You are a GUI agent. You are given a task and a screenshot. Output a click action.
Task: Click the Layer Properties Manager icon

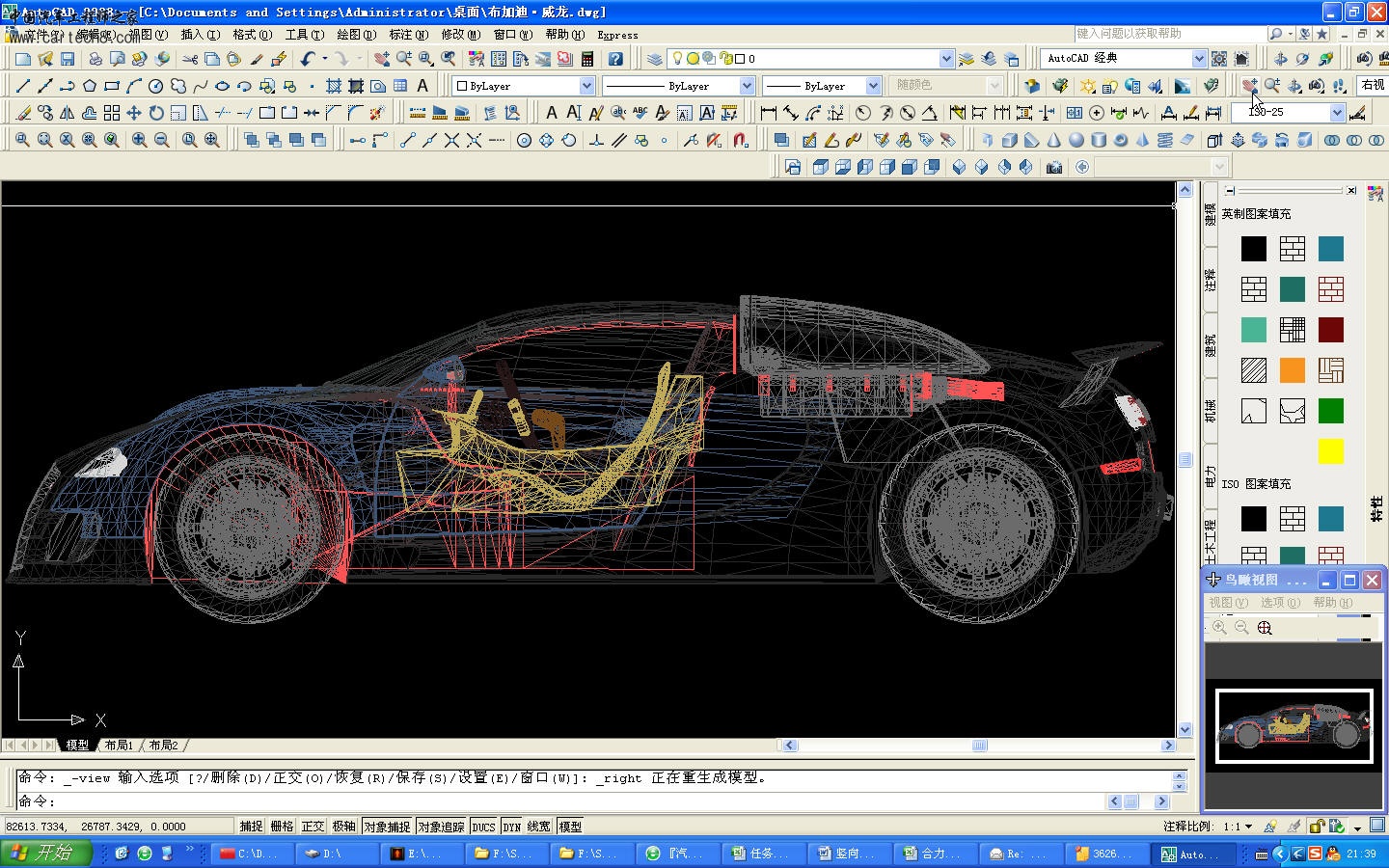655,59
